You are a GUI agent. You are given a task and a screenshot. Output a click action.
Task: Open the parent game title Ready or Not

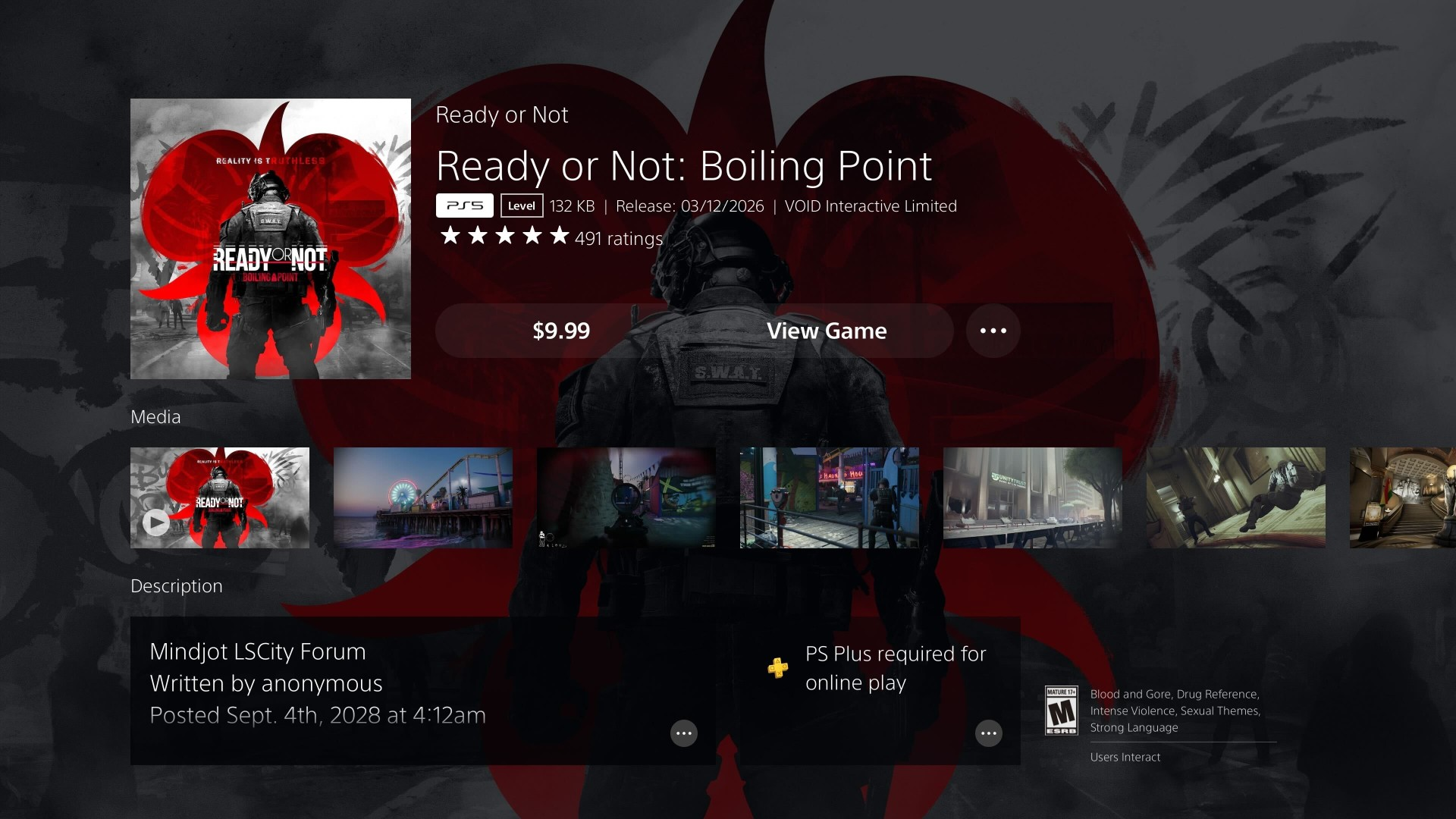(502, 115)
